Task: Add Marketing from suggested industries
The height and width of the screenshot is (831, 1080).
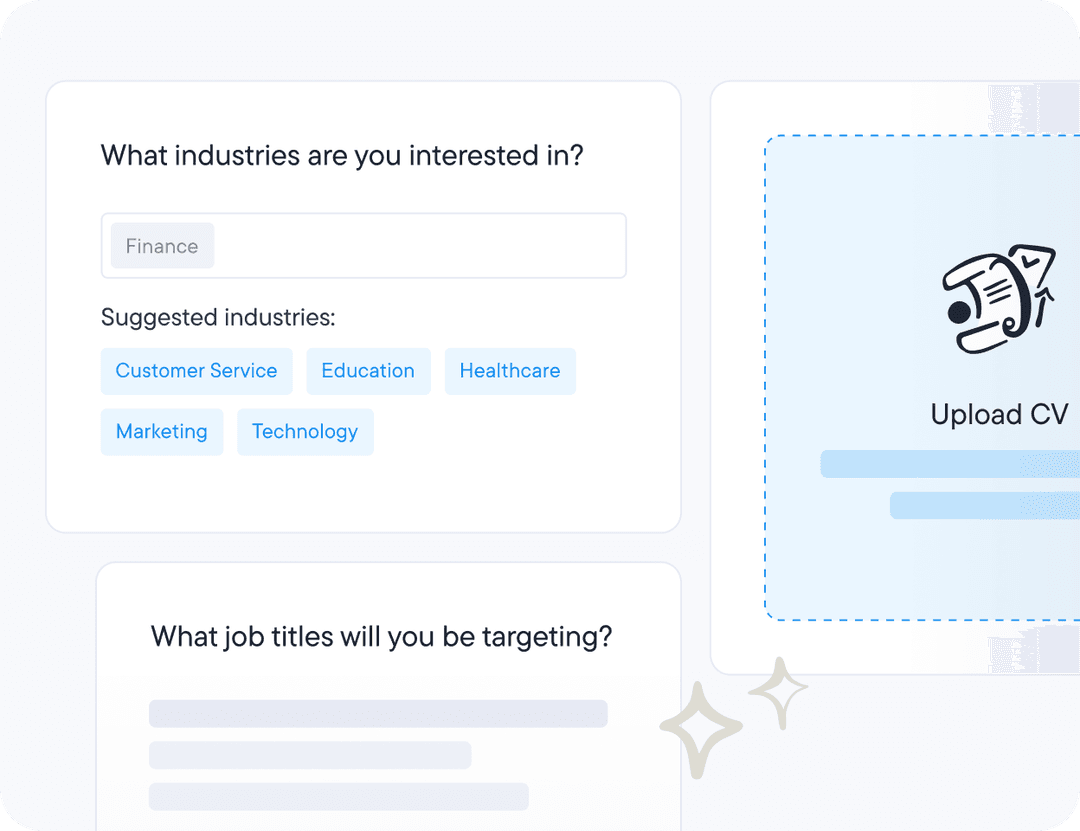Action: point(162,432)
